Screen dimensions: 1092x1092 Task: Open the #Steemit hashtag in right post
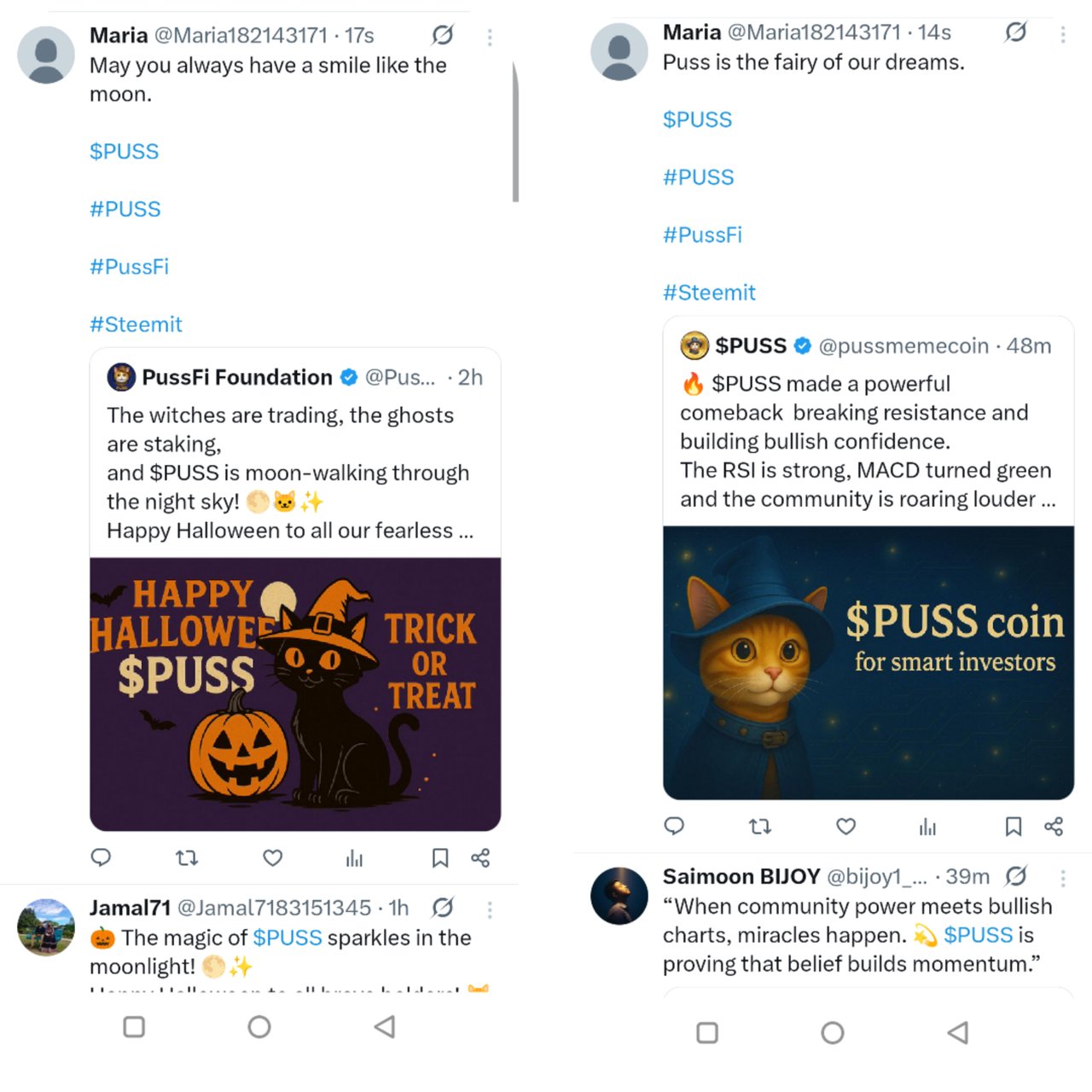[x=709, y=293]
